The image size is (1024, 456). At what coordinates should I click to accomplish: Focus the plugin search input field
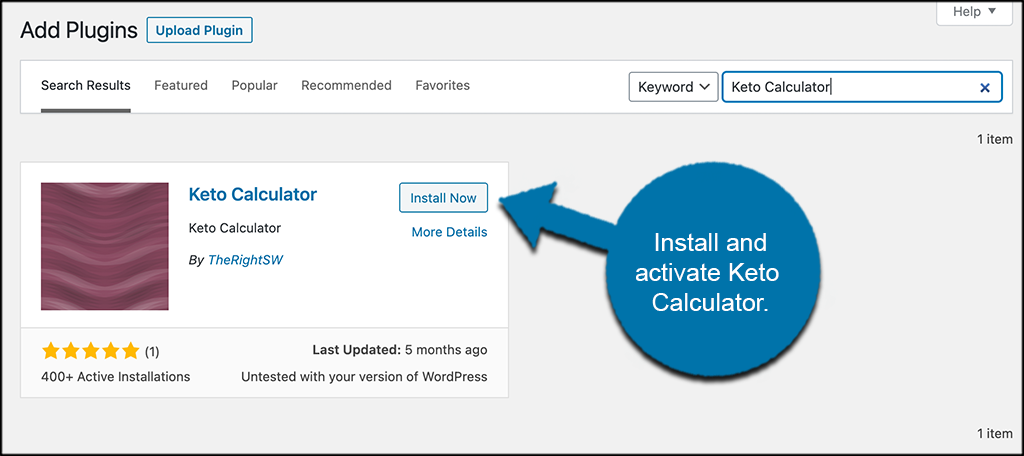tap(861, 87)
